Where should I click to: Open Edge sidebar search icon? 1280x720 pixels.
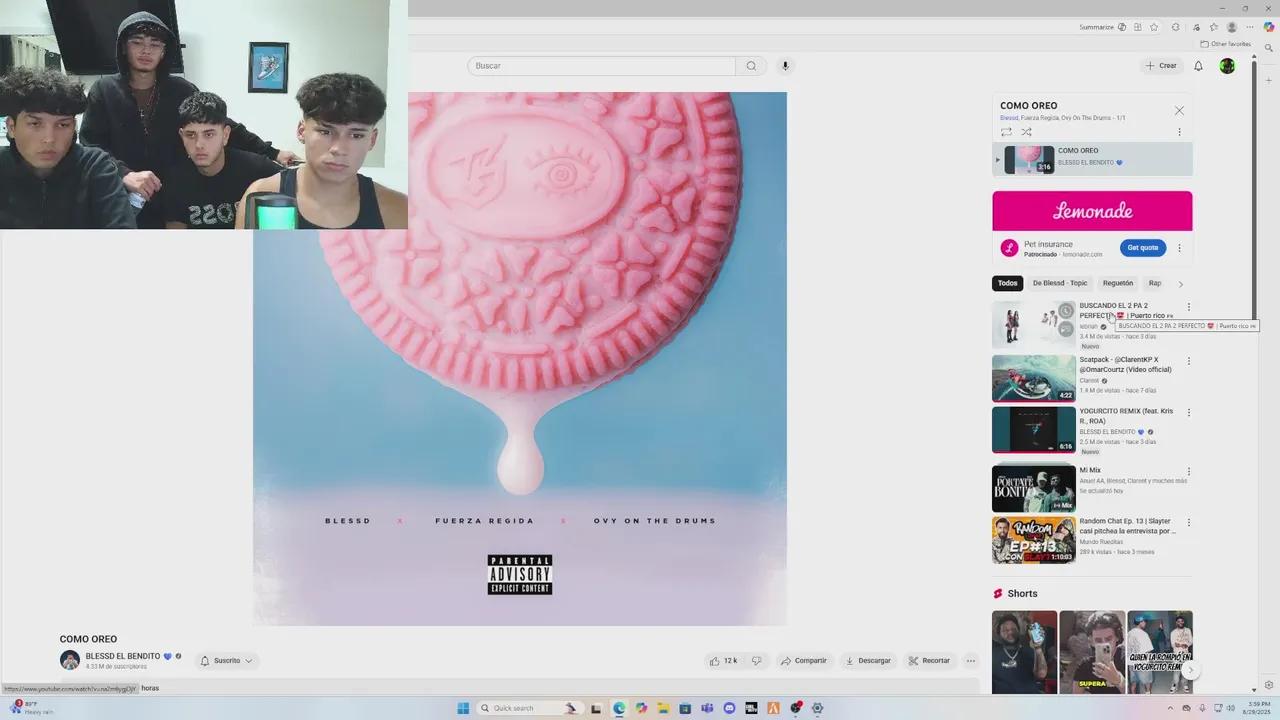click(x=1269, y=48)
